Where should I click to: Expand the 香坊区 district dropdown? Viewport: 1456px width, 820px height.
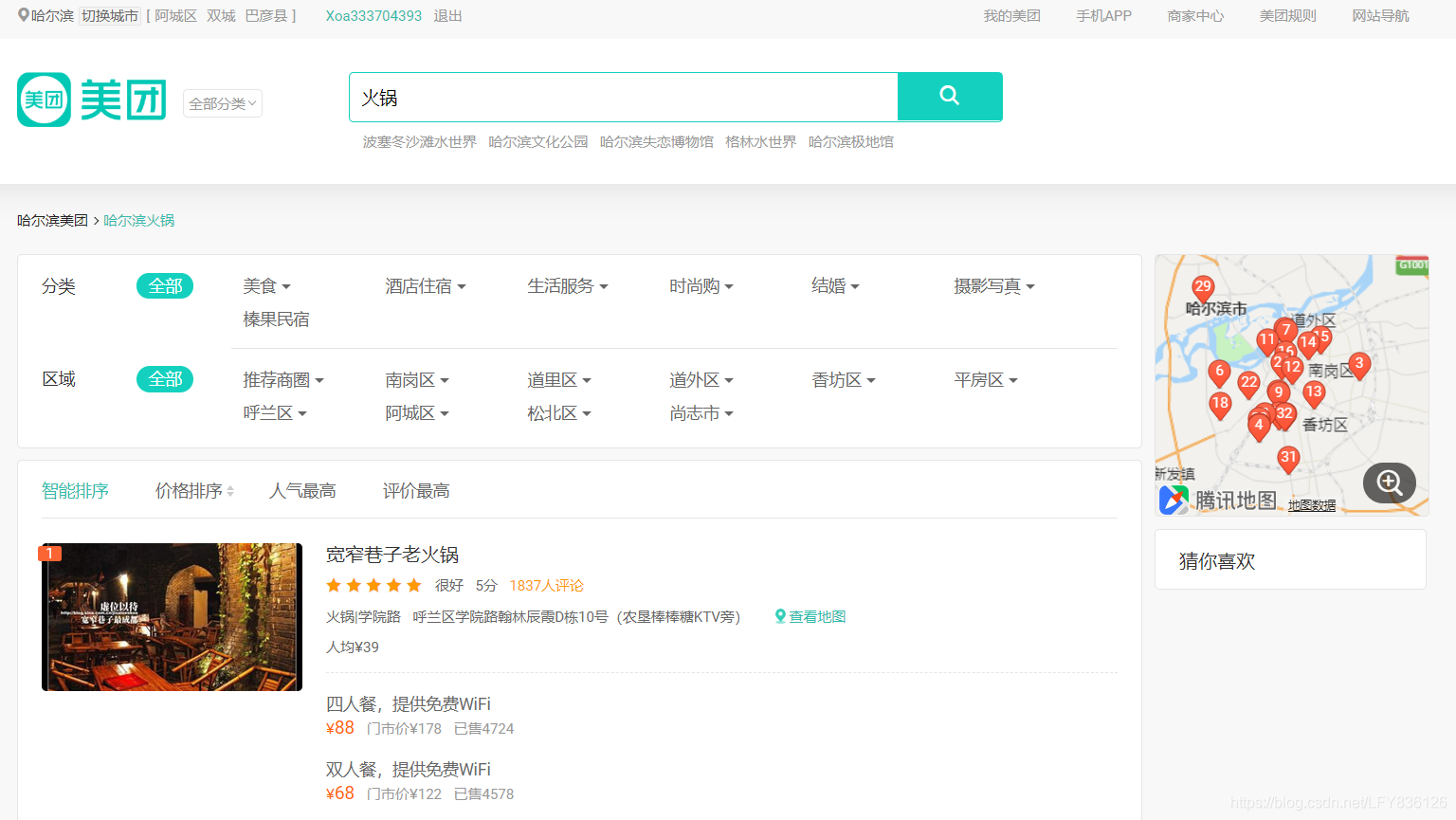844,380
